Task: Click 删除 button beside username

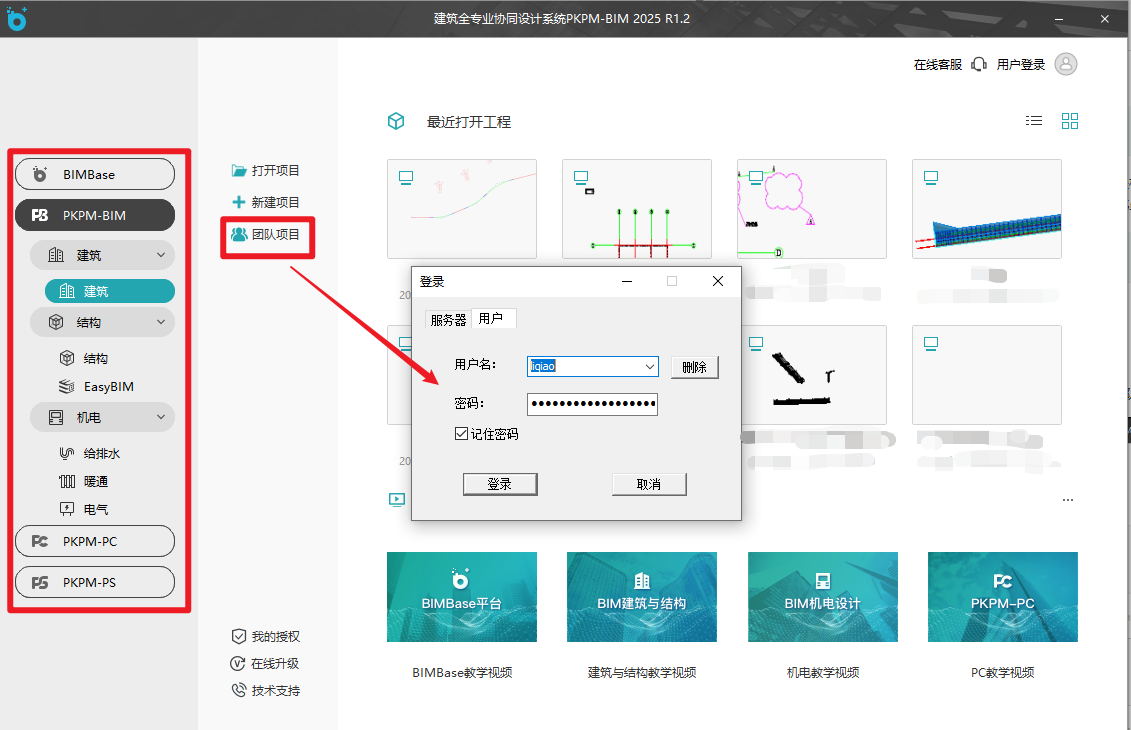Action: point(695,367)
